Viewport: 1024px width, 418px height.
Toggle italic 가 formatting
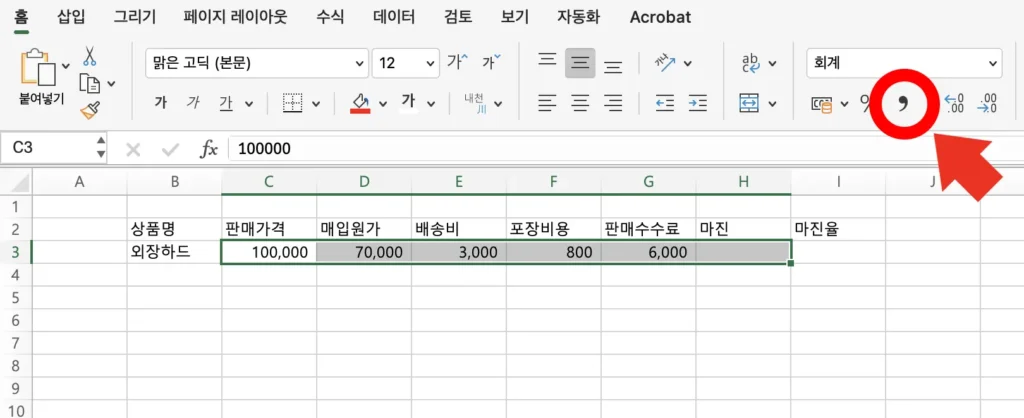click(x=193, y=103)
